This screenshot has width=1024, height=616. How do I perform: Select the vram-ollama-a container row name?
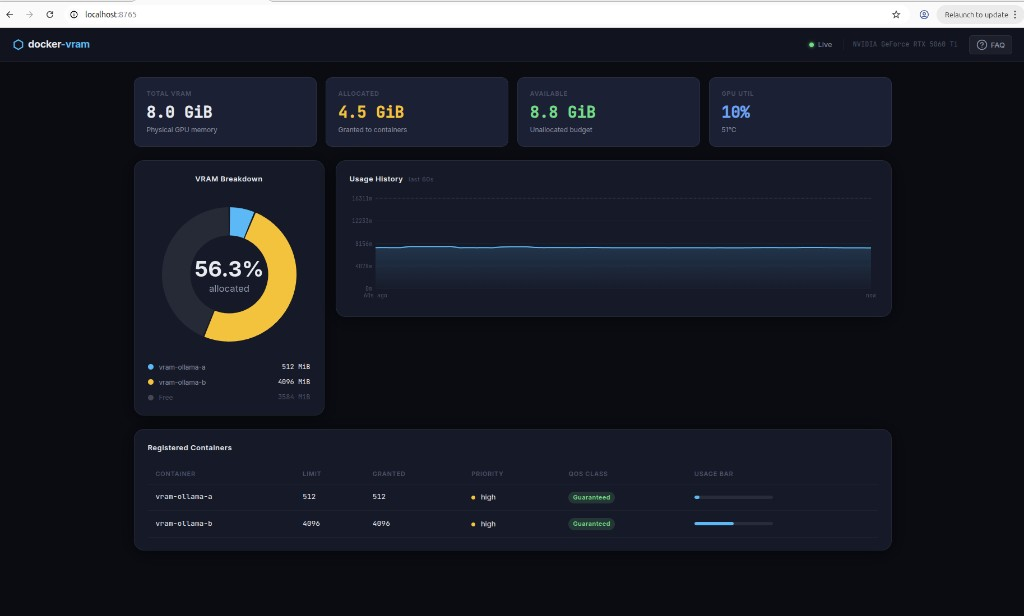coord(184,496)
